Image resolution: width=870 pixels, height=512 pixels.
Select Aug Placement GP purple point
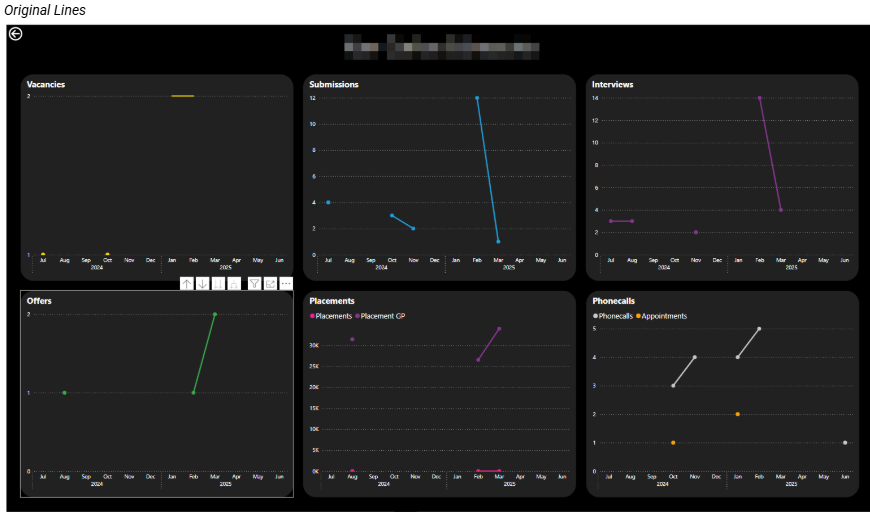pyautogui.click(x=352, y=339)
